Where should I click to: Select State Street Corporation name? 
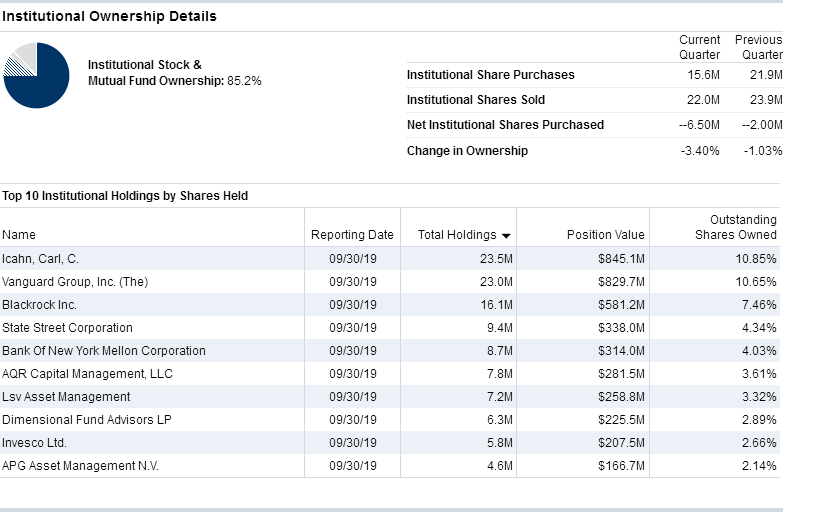67,328
